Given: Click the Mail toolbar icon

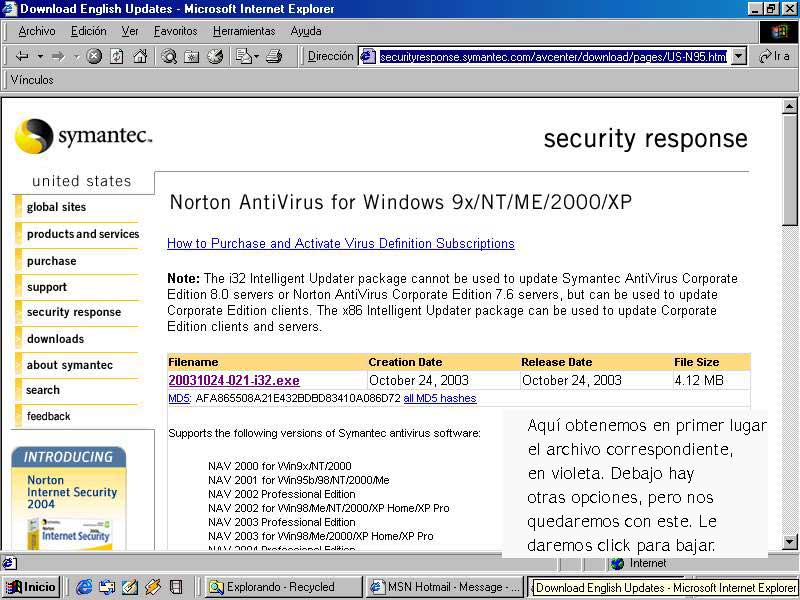Looking at the screenshot, I should (244, 56).
